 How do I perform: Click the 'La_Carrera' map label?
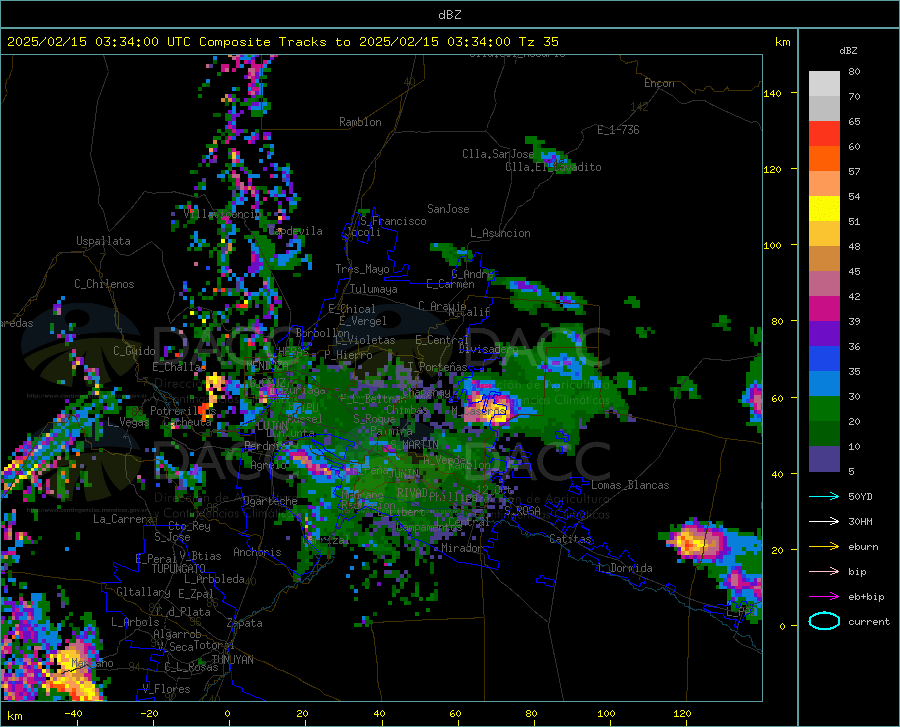coord(123,519)
